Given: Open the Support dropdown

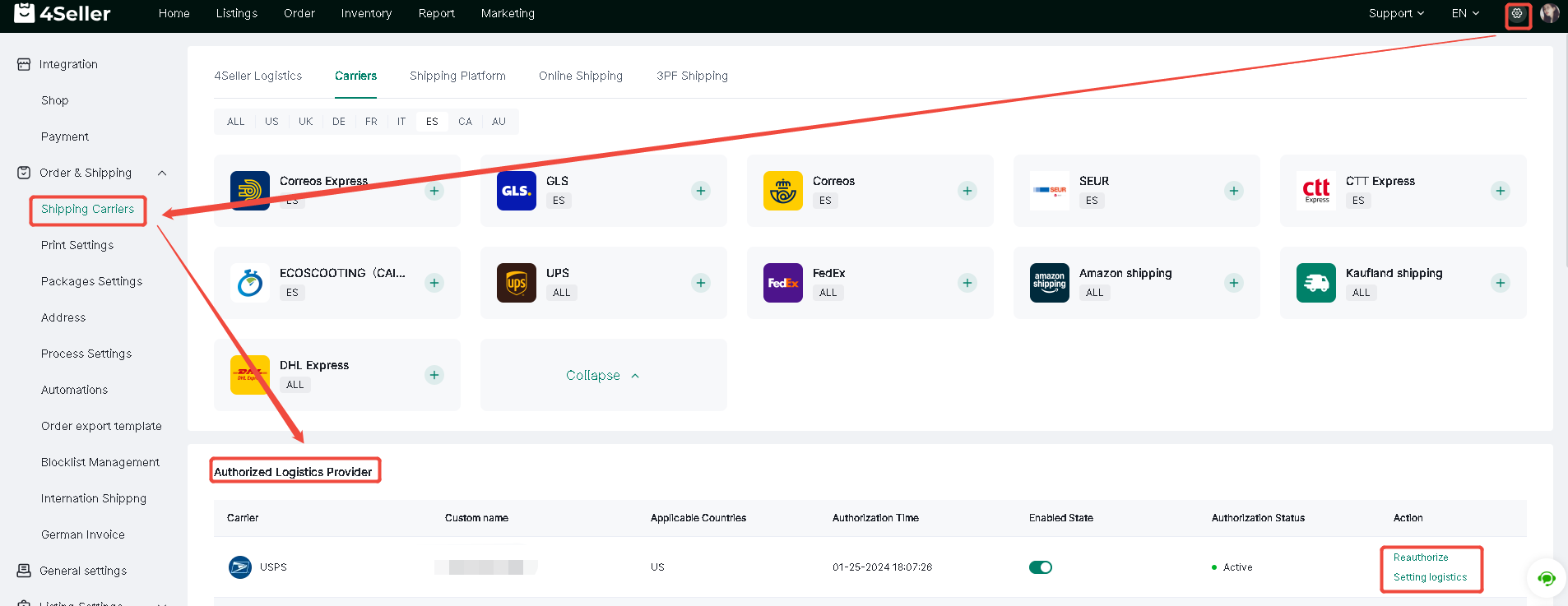Looking at the screenshot, I should click(x=1396, y=13).
